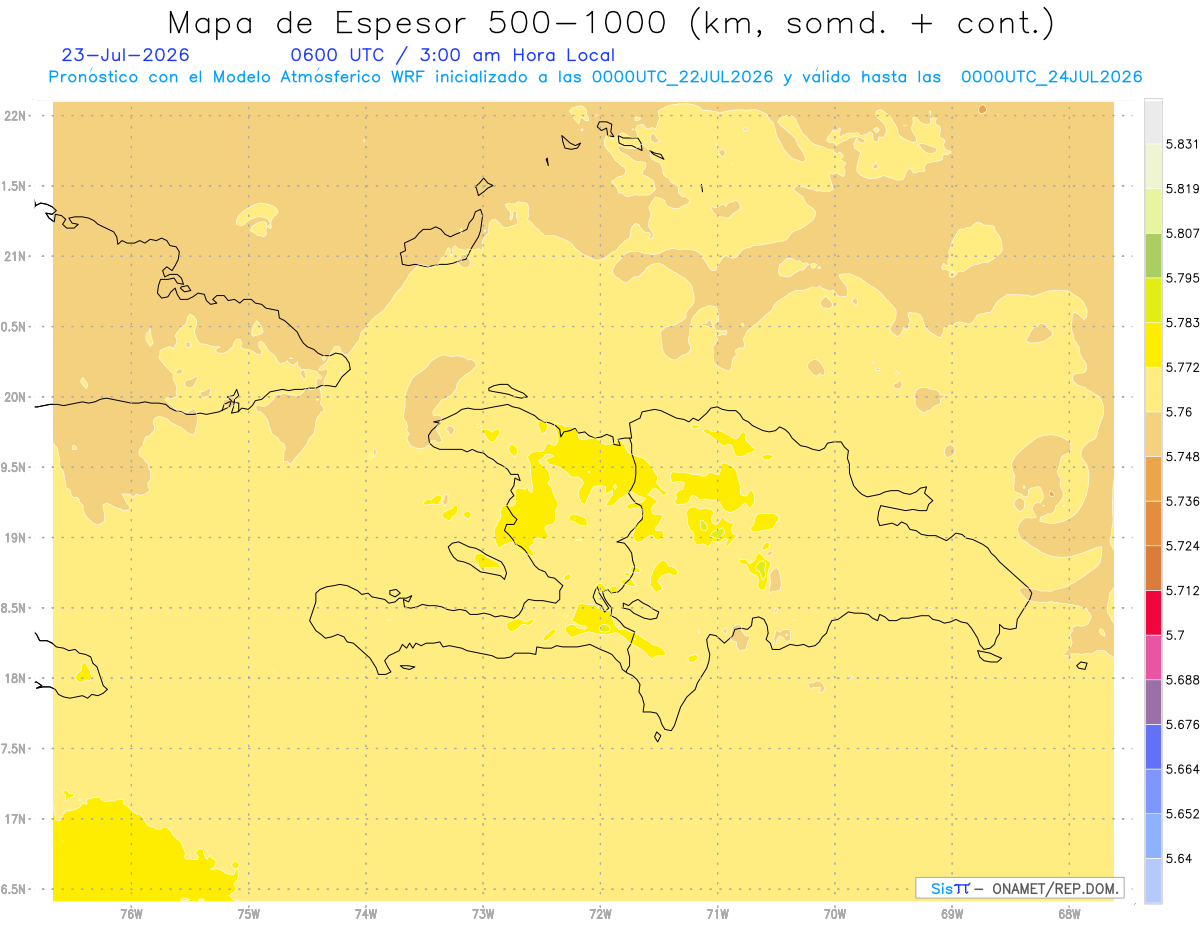Click the '75W' longitude label
This screenshot has height=927, width=1200.
point(249,914)
